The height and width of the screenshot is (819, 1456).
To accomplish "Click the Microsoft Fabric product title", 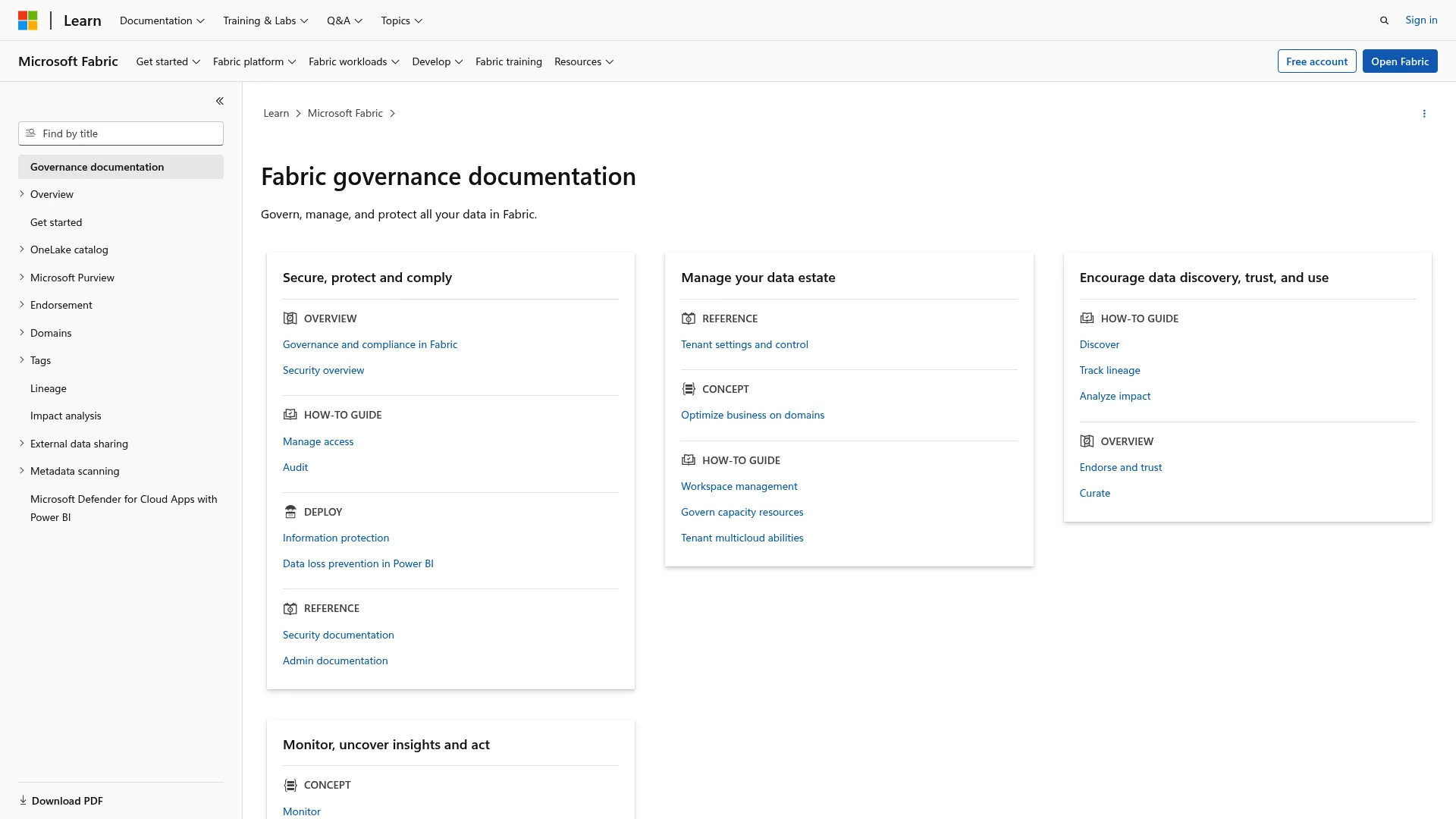I will click(x=68, y=61).
